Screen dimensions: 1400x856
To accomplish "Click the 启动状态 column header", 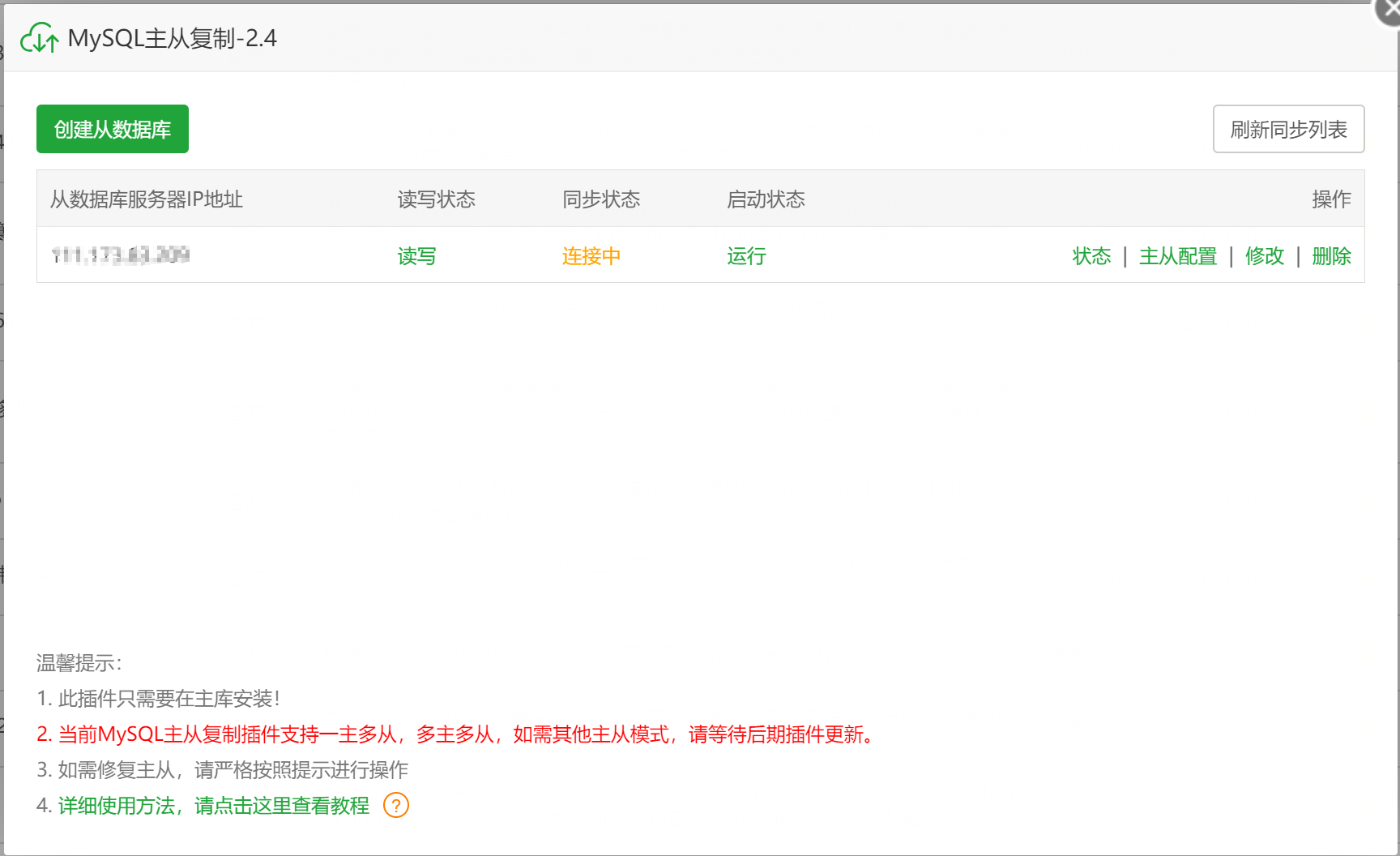I will [766, 199].
